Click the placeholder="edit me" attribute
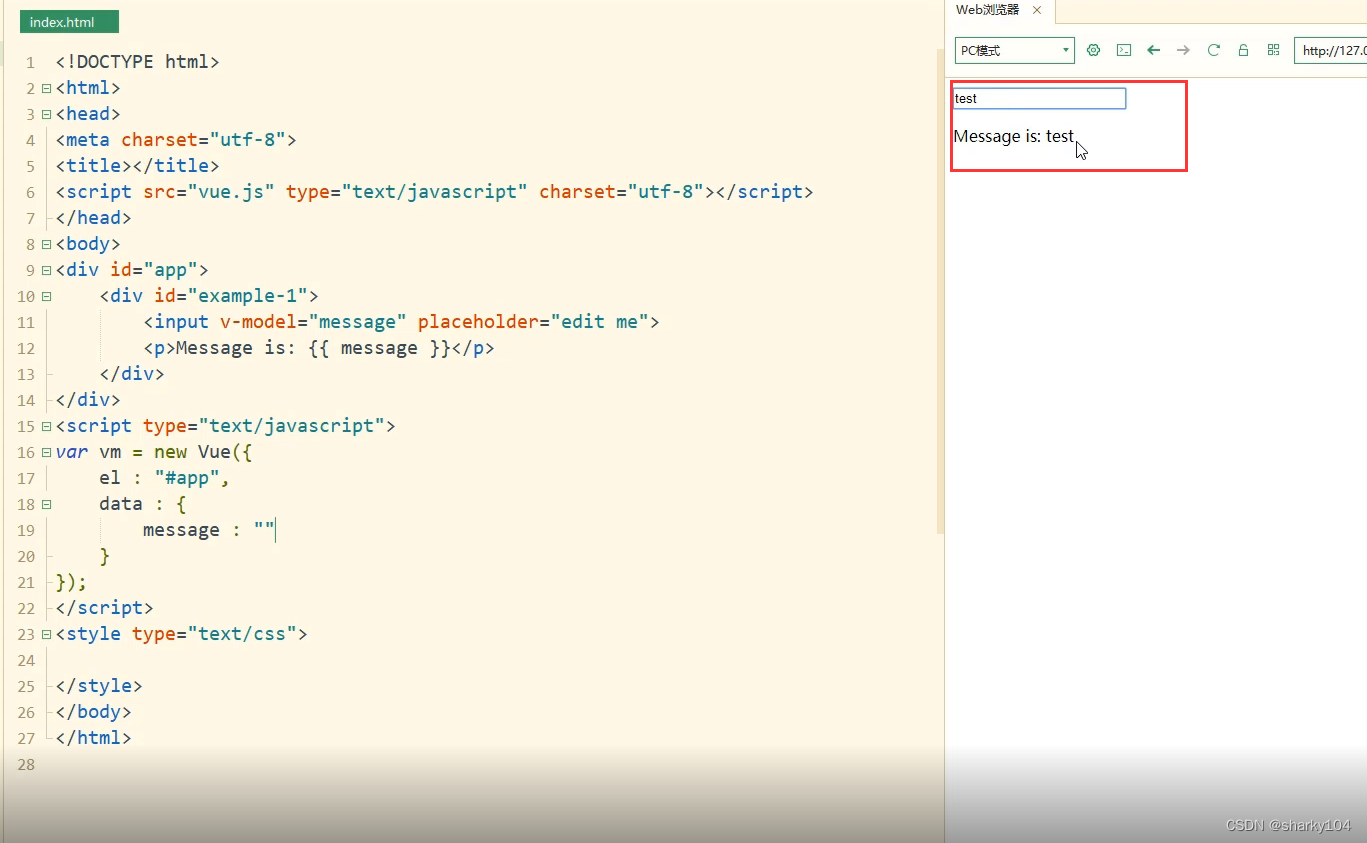The height and width of the screenshot is (843, 1367). coord(533,322)
